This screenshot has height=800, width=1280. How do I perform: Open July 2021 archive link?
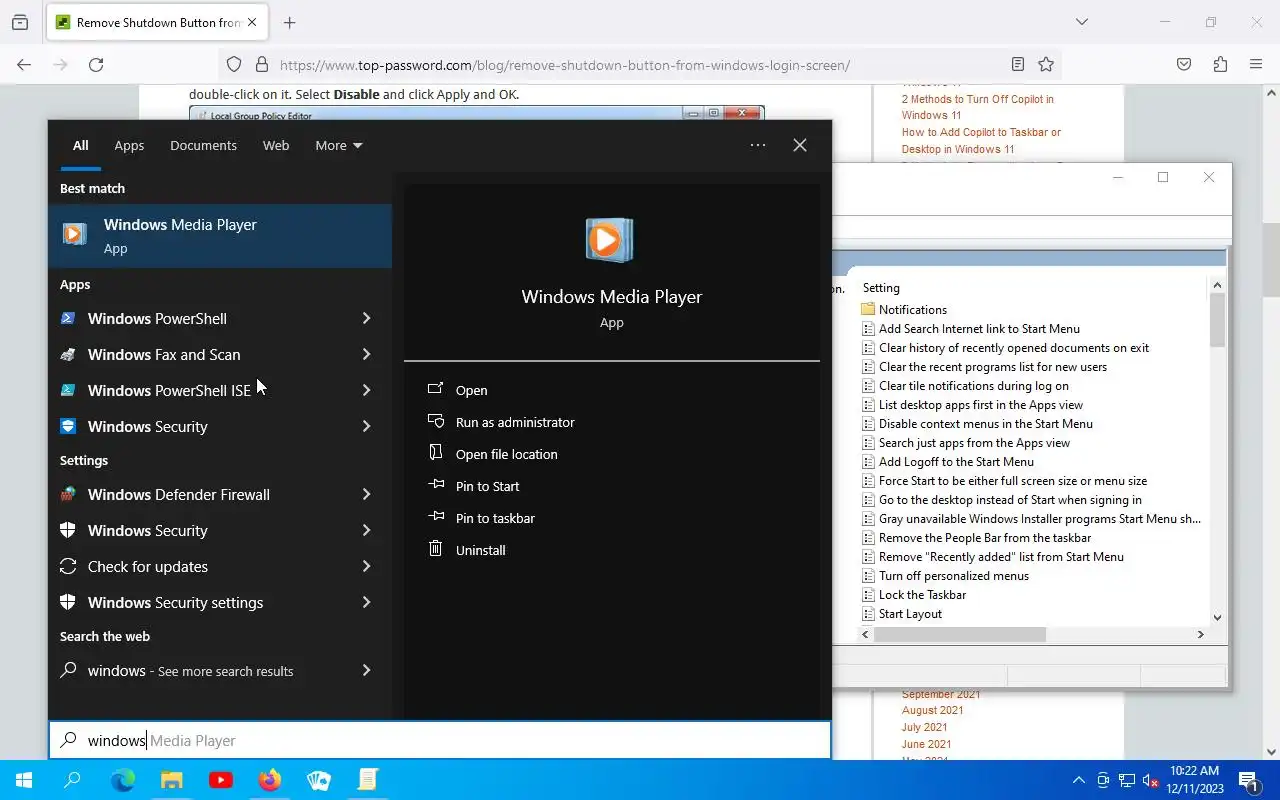(924, 727)
